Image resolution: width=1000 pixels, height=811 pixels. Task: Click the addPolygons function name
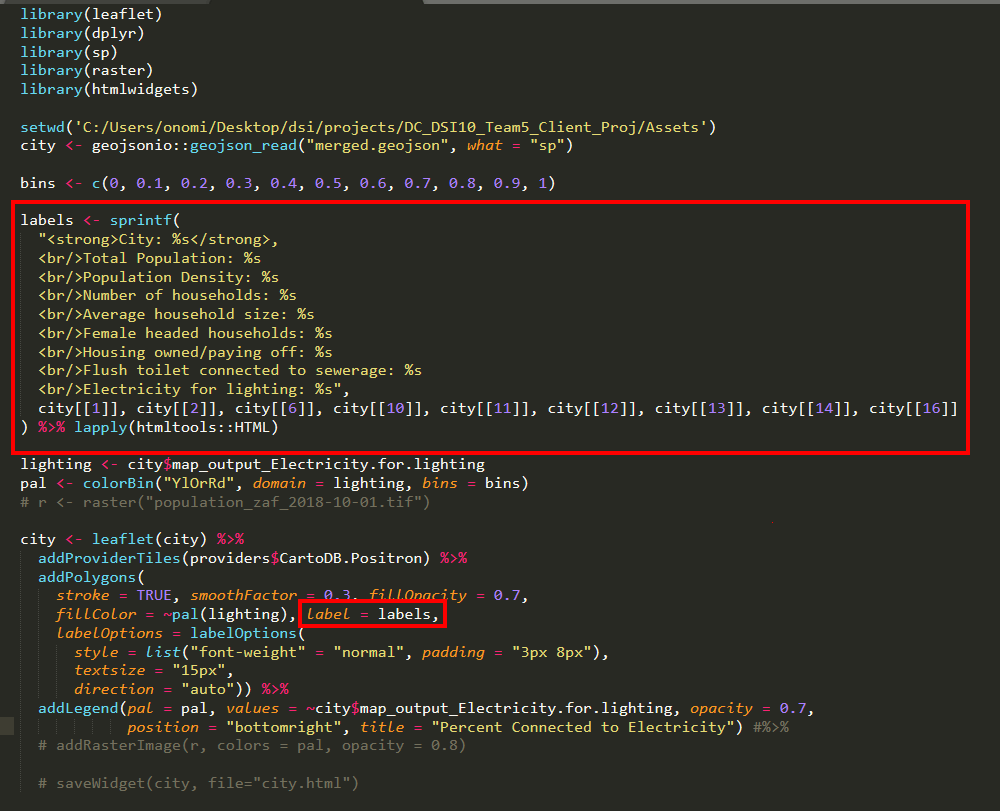click(88, 576)
